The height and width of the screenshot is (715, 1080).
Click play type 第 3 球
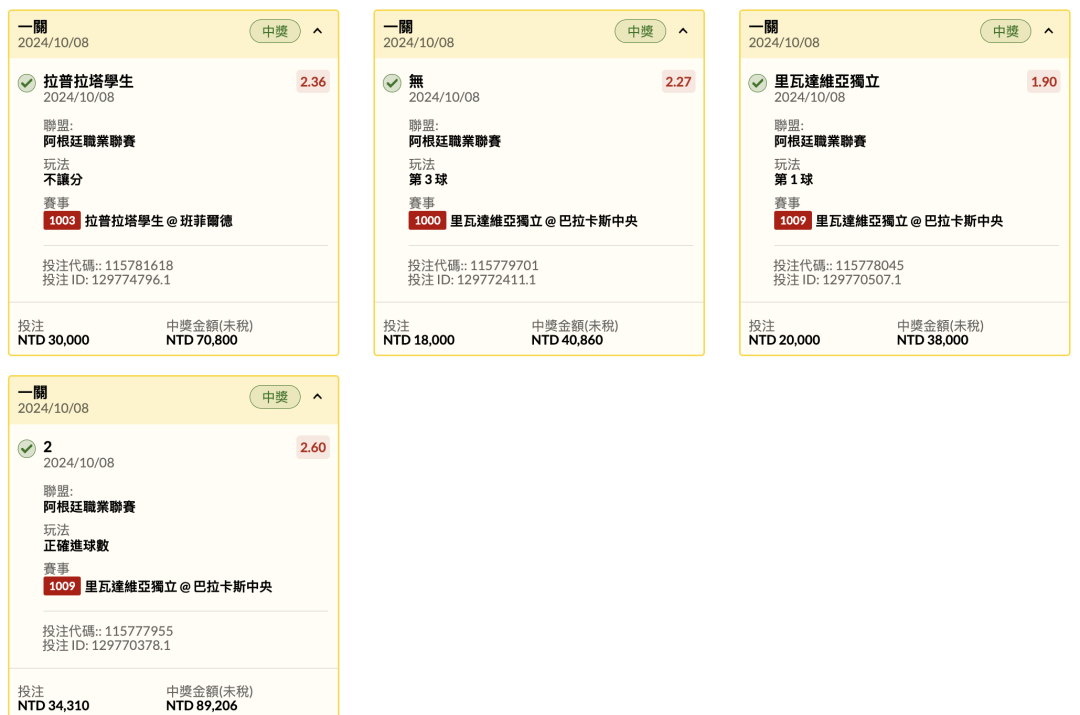[428, 180]
